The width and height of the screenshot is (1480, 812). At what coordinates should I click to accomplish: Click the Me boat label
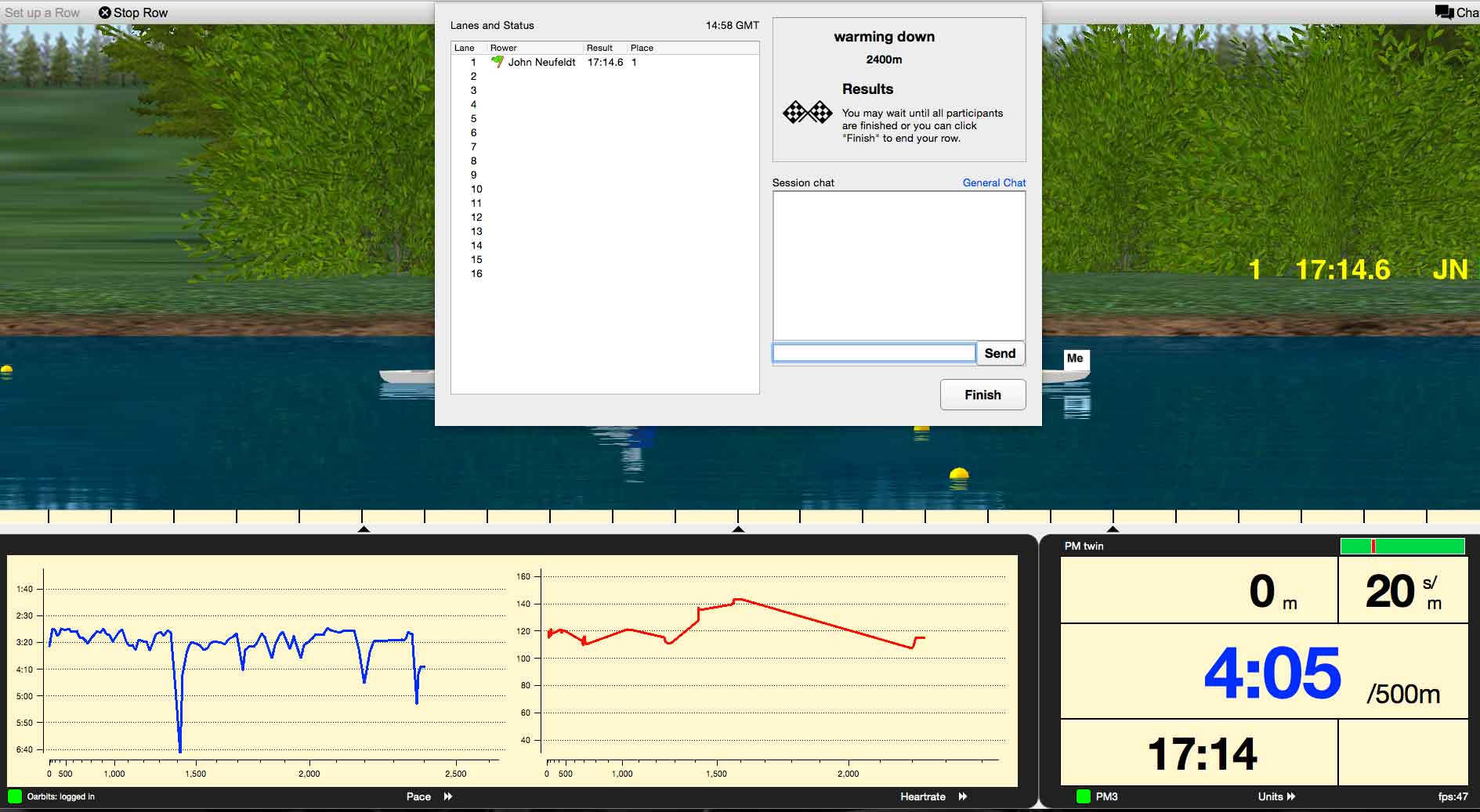click(1075, 359)
